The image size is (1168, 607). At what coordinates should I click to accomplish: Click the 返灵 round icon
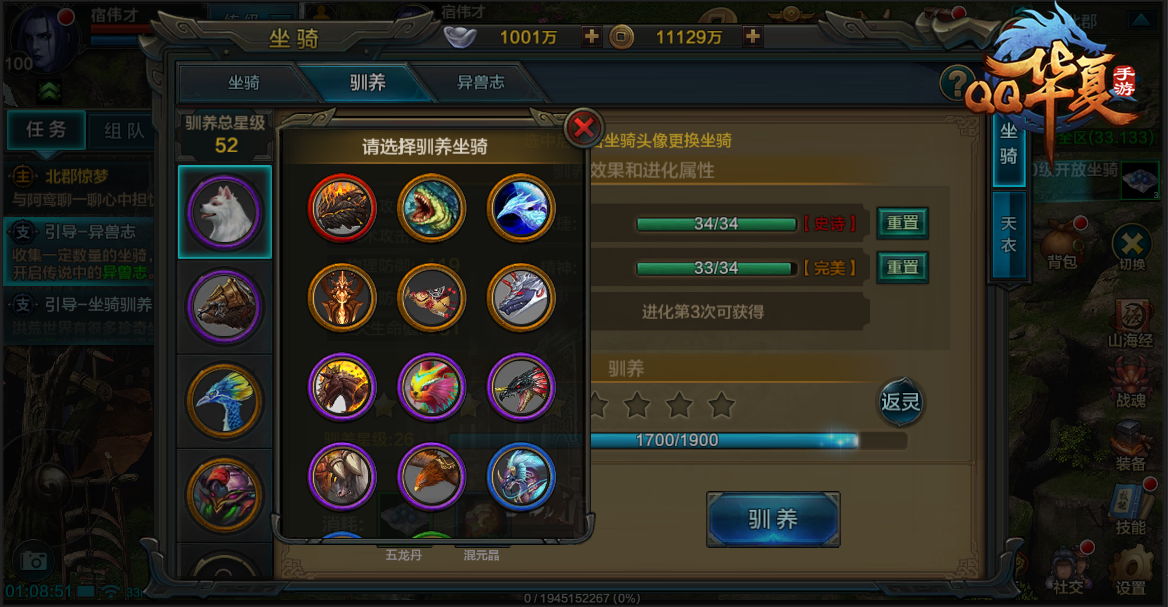tap(901, 402)
